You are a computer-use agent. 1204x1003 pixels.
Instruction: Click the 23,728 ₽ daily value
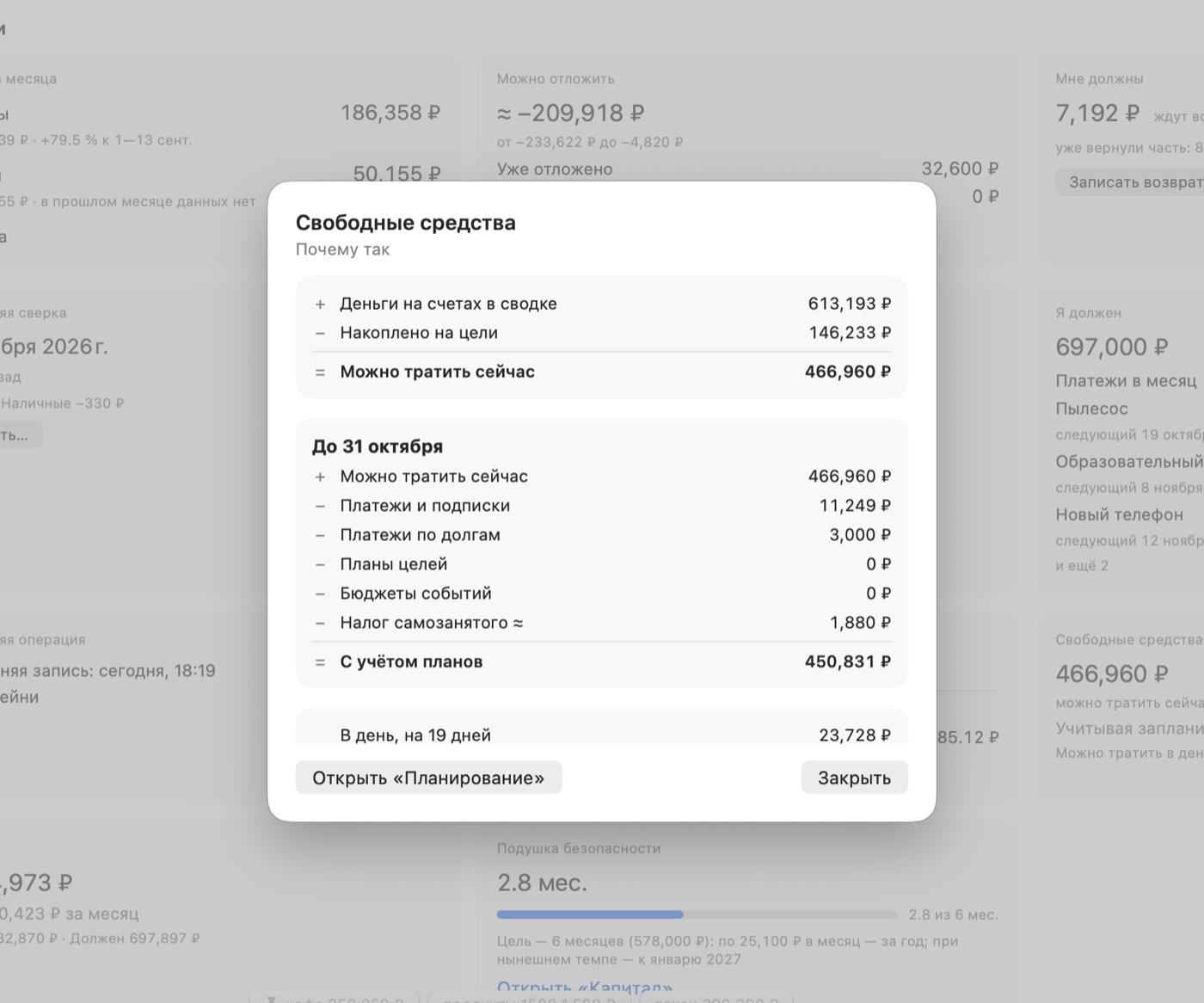[855, 735]
